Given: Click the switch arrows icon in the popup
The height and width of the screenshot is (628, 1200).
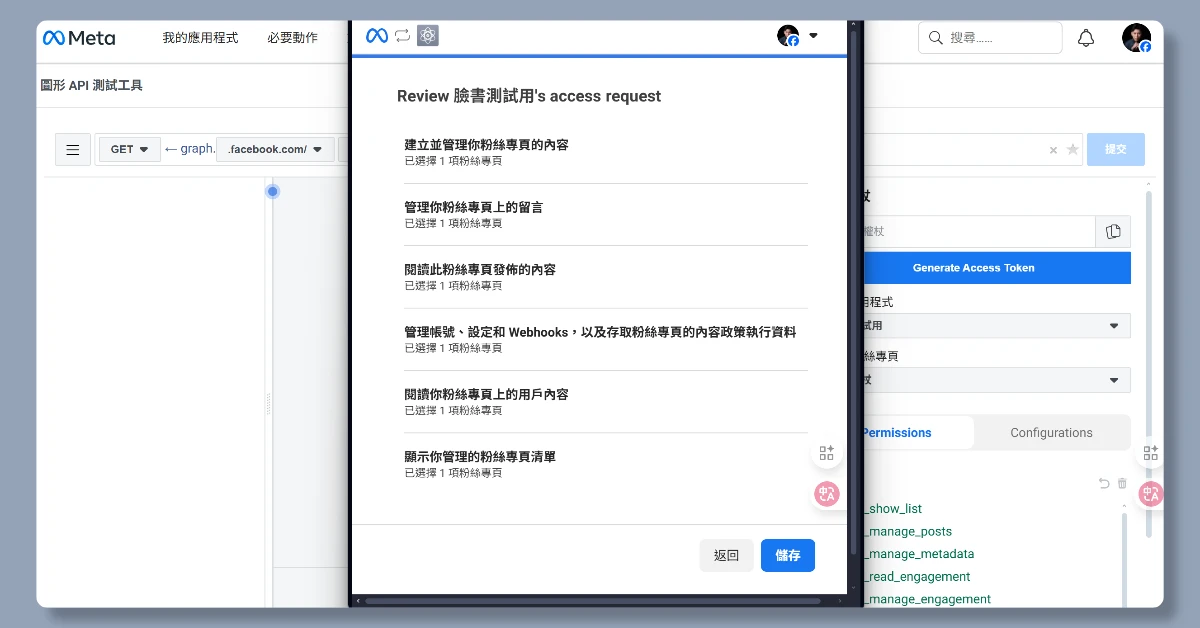Looking at the screenshot, I should coord(402,36).
